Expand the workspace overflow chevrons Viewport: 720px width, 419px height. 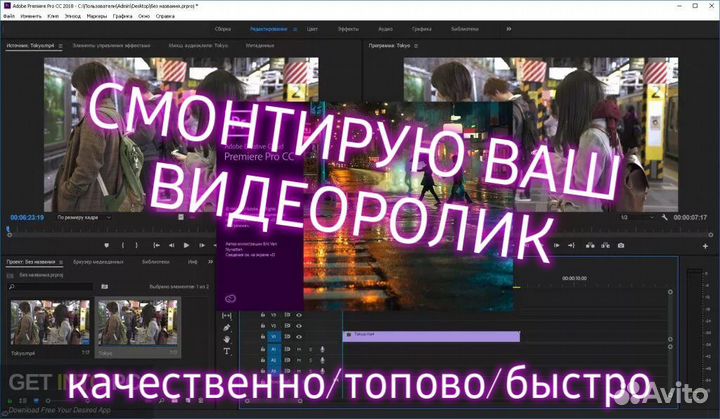click(x=509, y=29)
